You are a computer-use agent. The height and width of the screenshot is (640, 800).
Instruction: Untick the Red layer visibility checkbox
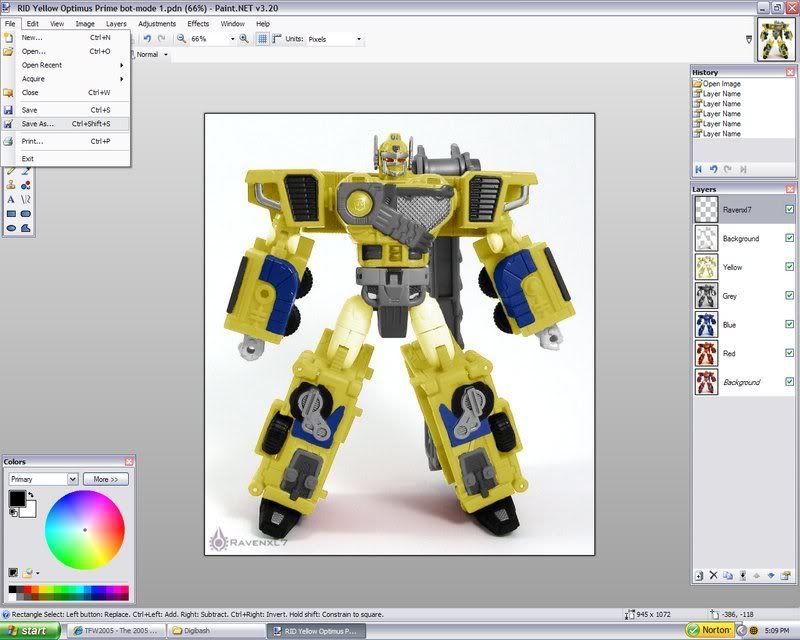(789, 353)
